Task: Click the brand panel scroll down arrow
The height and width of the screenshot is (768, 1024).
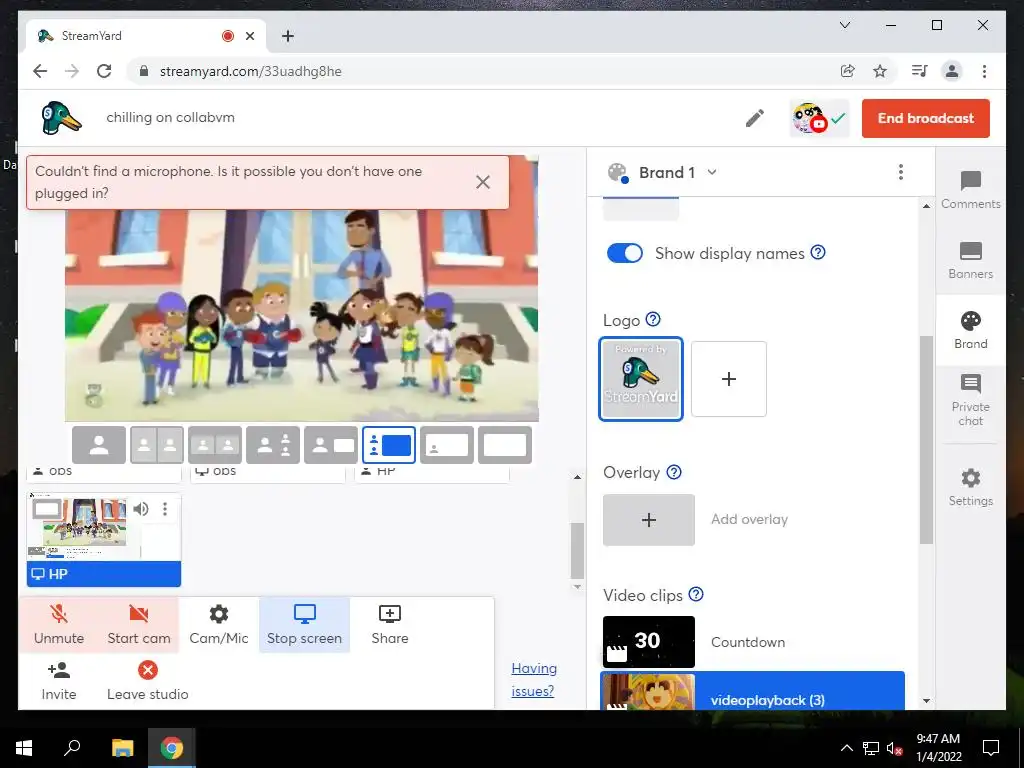Action: 926,701
